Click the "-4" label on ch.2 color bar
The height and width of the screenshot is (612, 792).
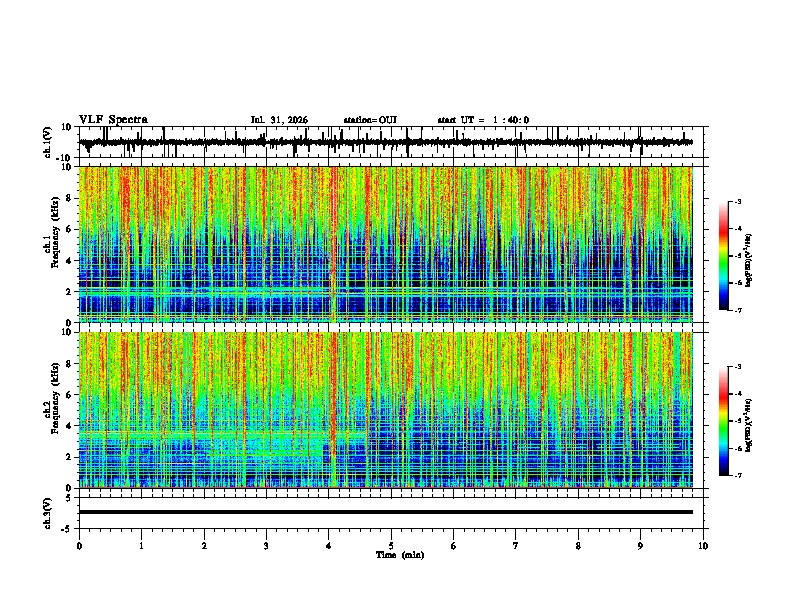coord(737,394)
